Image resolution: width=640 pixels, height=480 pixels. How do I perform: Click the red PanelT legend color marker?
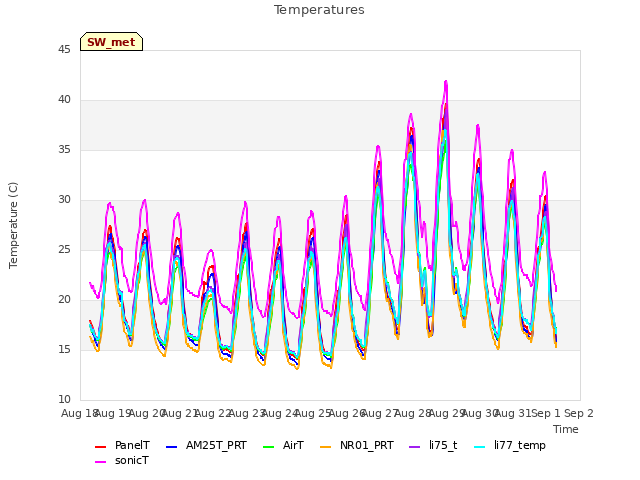click(100, 447)
